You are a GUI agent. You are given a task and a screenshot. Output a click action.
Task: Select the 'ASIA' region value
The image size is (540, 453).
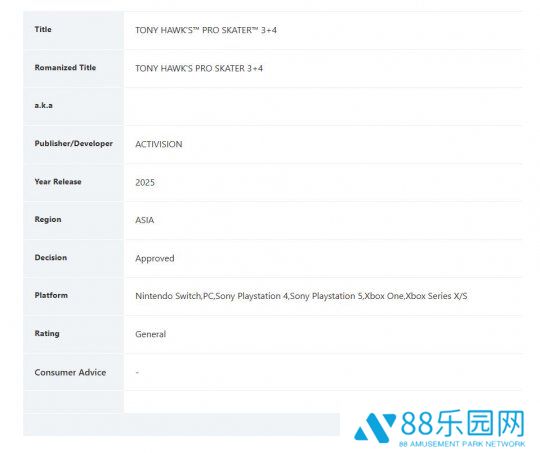(x=145, y=220)
